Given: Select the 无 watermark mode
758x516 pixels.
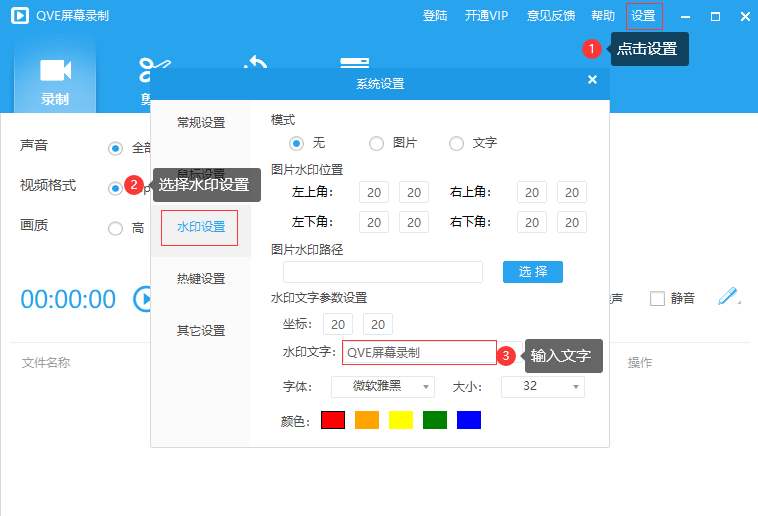Looking at the screenshot, I should [297, 143].
